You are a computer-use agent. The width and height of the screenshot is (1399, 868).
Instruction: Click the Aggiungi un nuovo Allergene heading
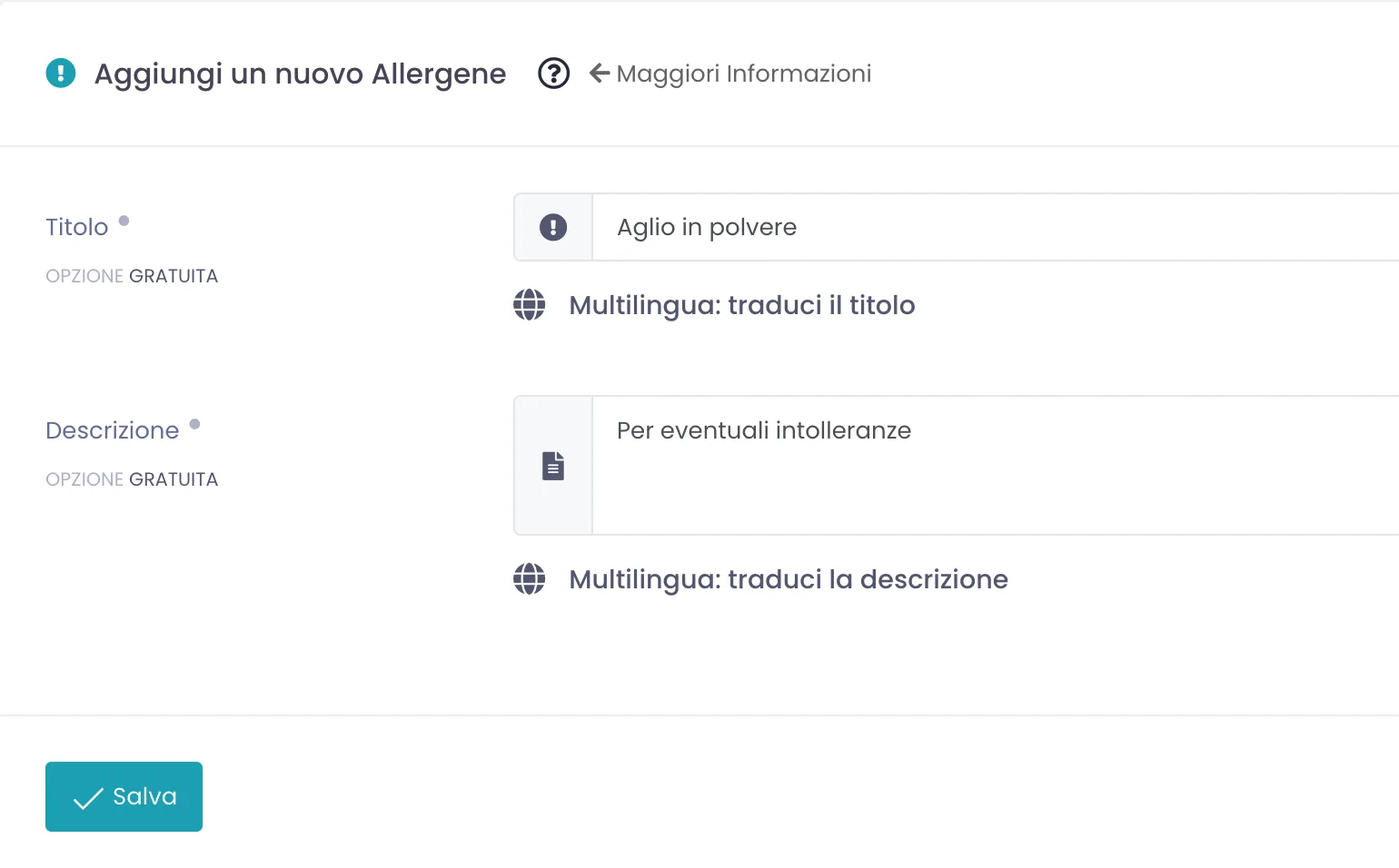(300, 74)
